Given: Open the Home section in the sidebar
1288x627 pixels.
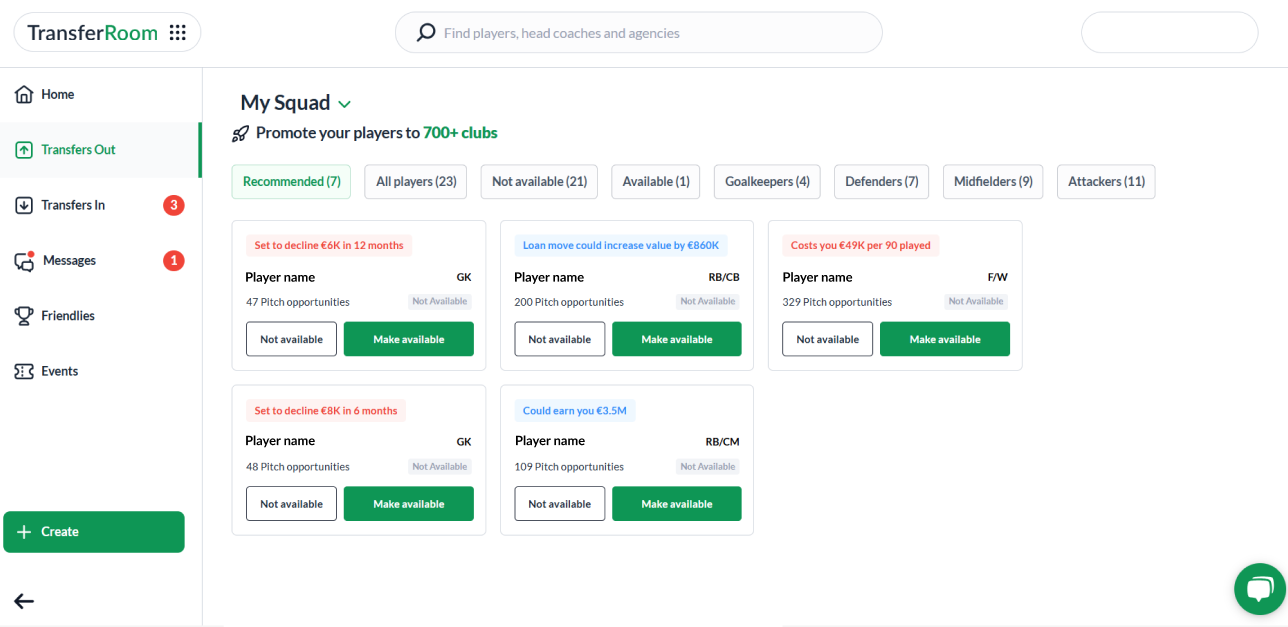Looking at the screenshot, I should pyautogui.click(x=57, y=94).
